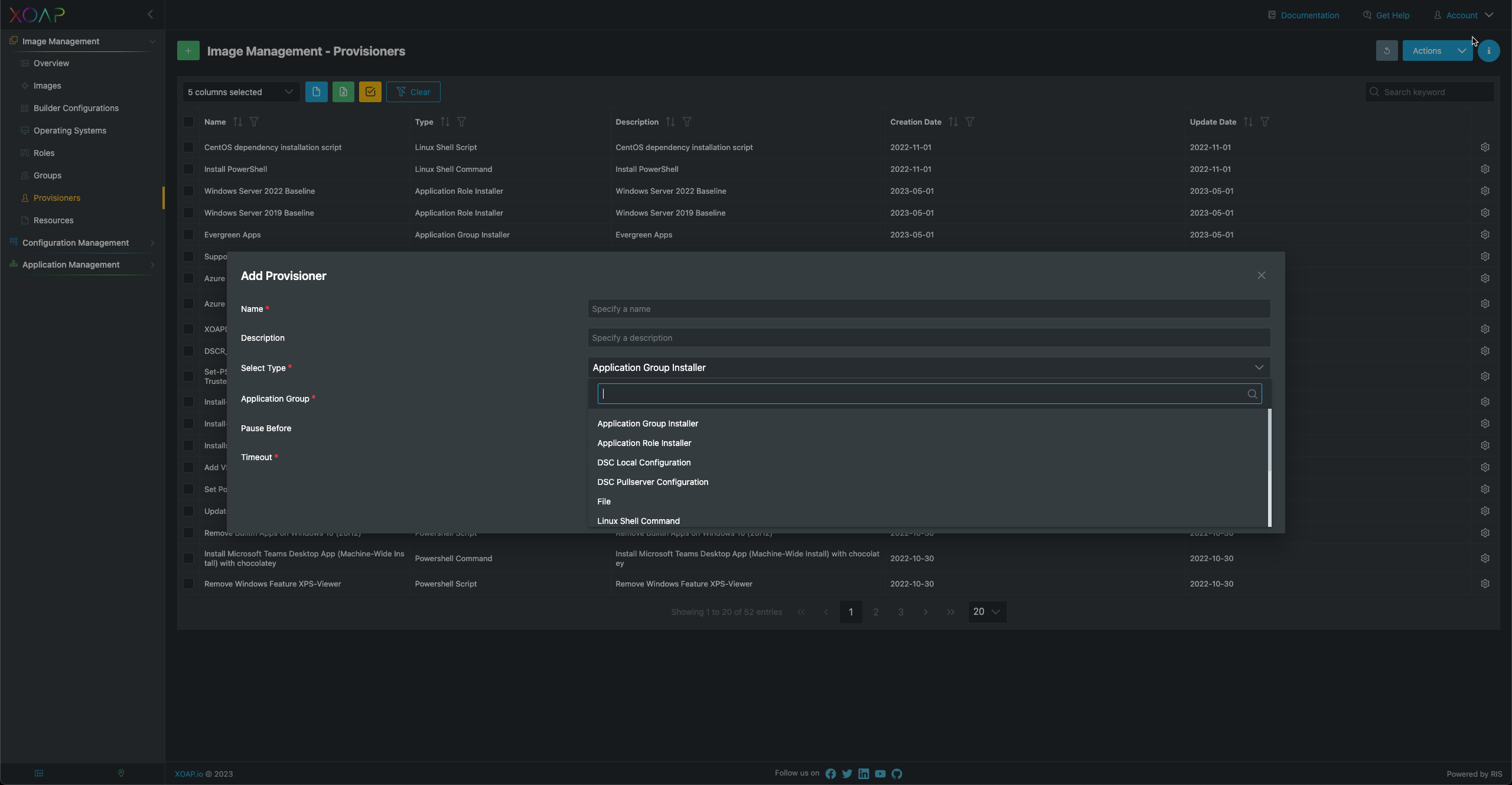The height and width of the screenshot is (785, 1512).
Task: Open the Documentation link
Action: point(1304,15)
